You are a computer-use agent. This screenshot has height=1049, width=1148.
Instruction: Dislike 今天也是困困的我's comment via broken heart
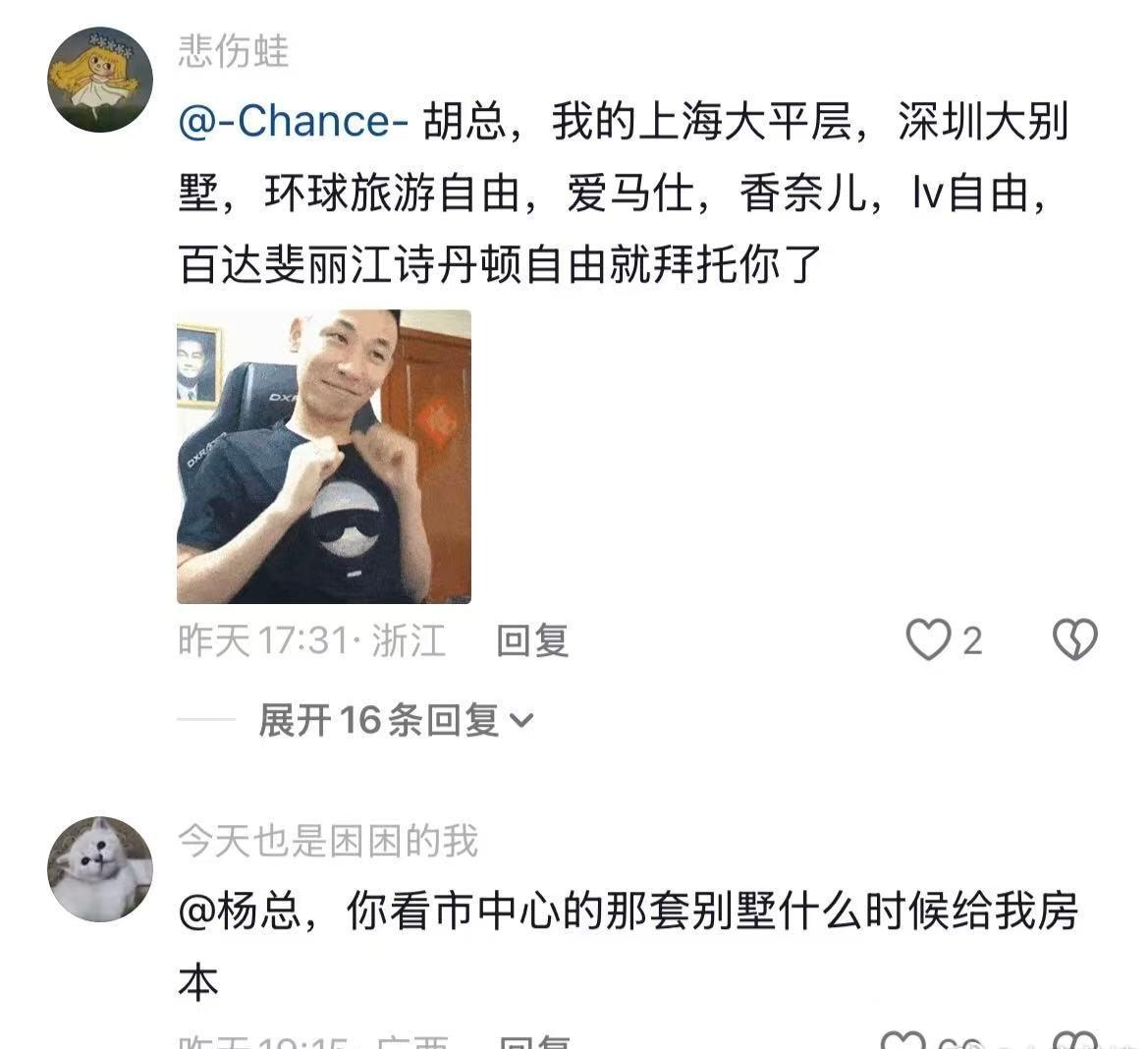pos(1074,1041)
